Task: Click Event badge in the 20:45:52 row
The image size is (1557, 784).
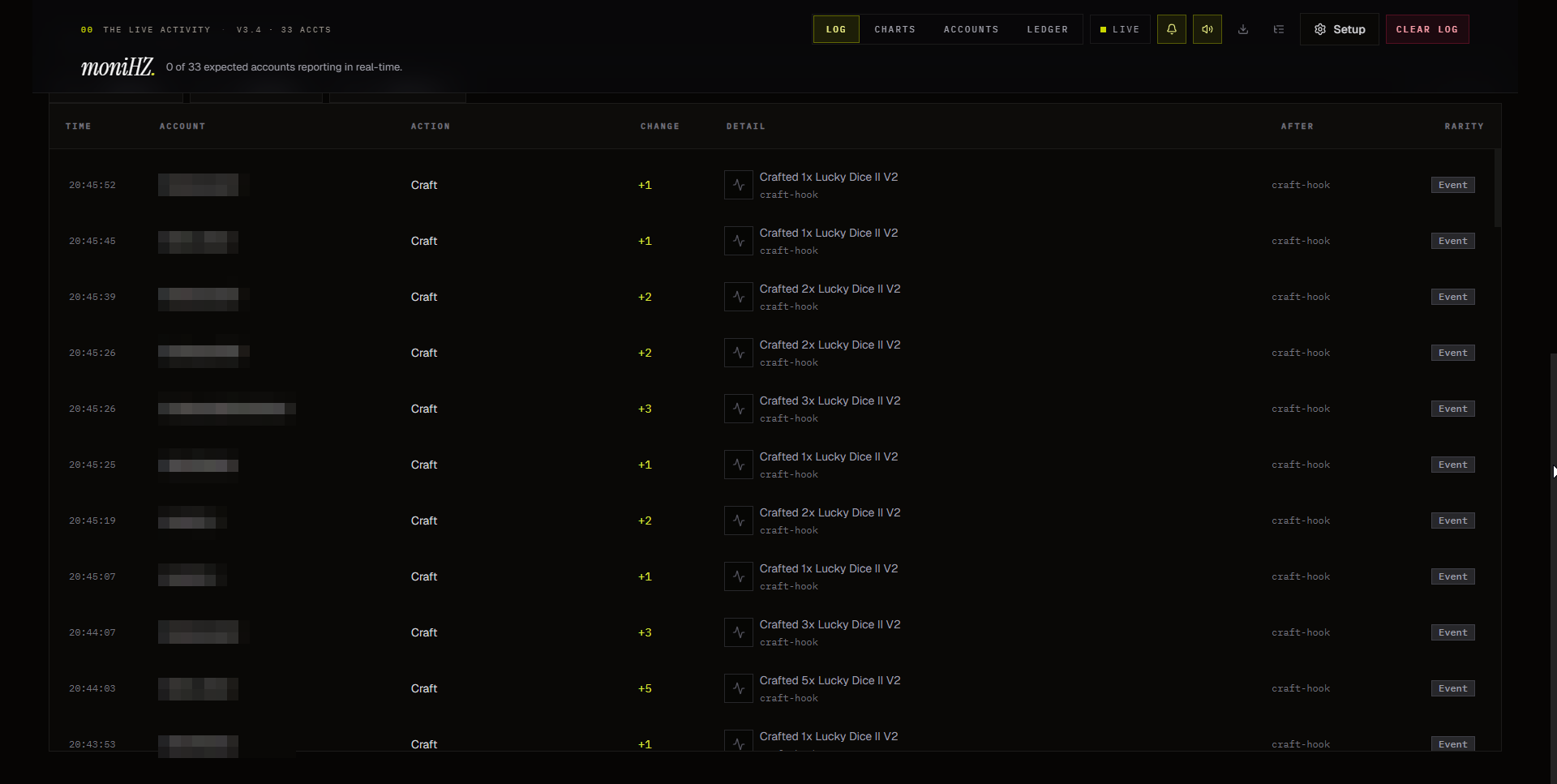Action: [x=1452, y=185]
